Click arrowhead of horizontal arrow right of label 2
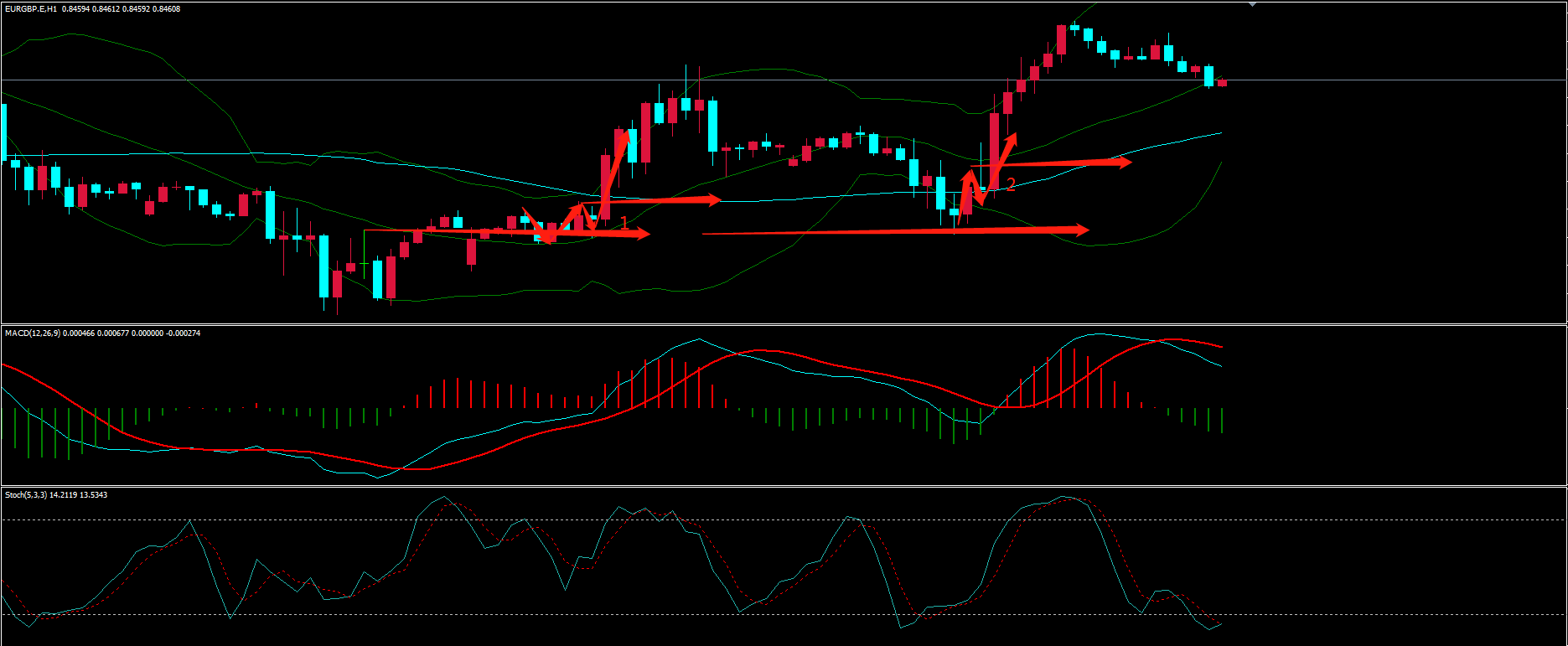Screen dimensions: 1568x646 [x=1126, y=162]
